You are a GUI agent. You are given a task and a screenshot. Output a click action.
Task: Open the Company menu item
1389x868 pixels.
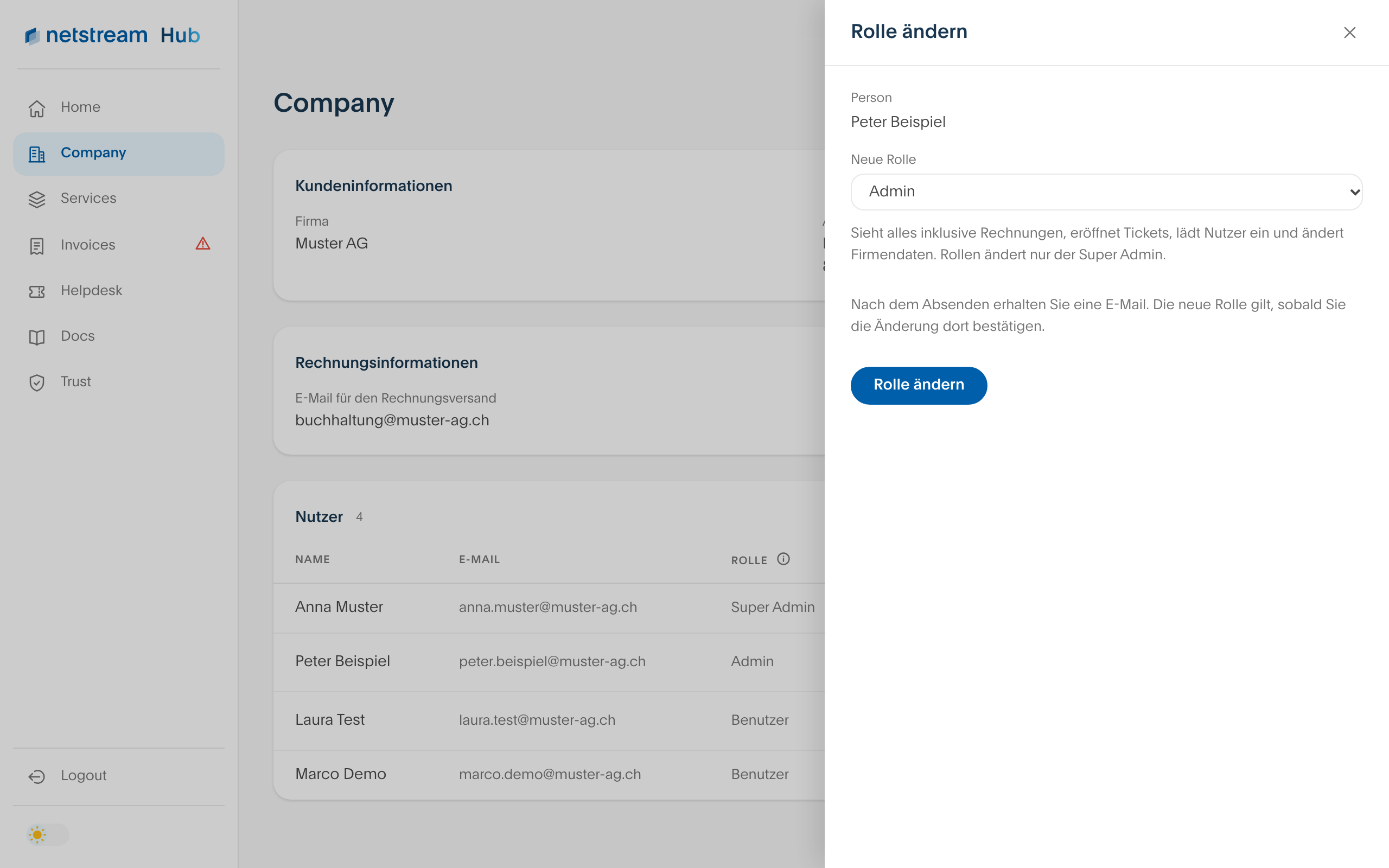pyautogui.click(x=119, y=154)
